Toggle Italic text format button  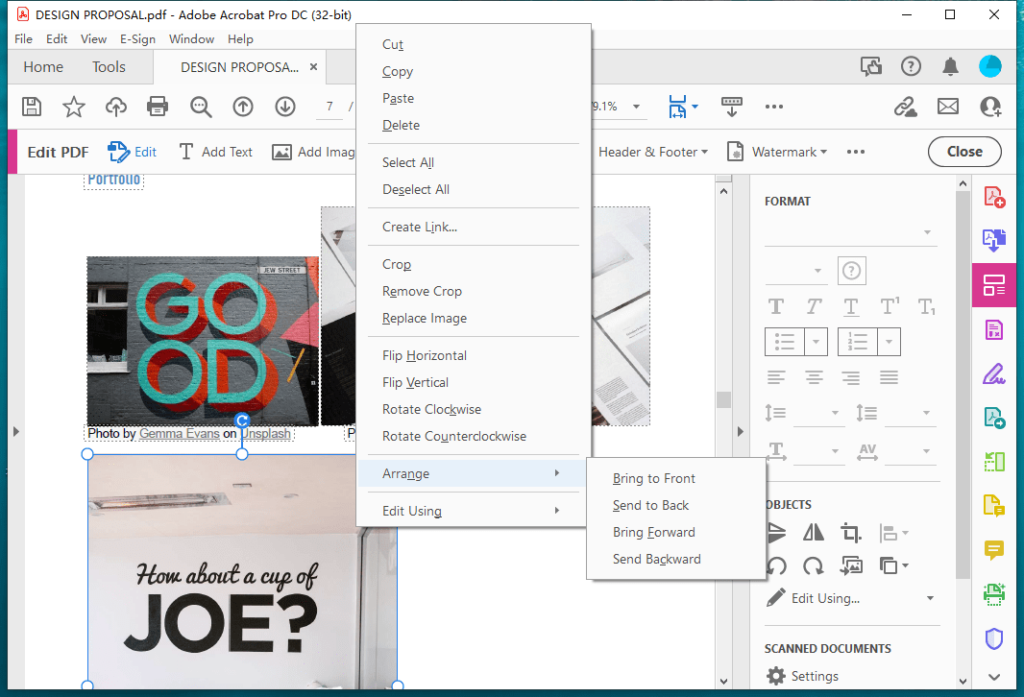tap(813, 306)
